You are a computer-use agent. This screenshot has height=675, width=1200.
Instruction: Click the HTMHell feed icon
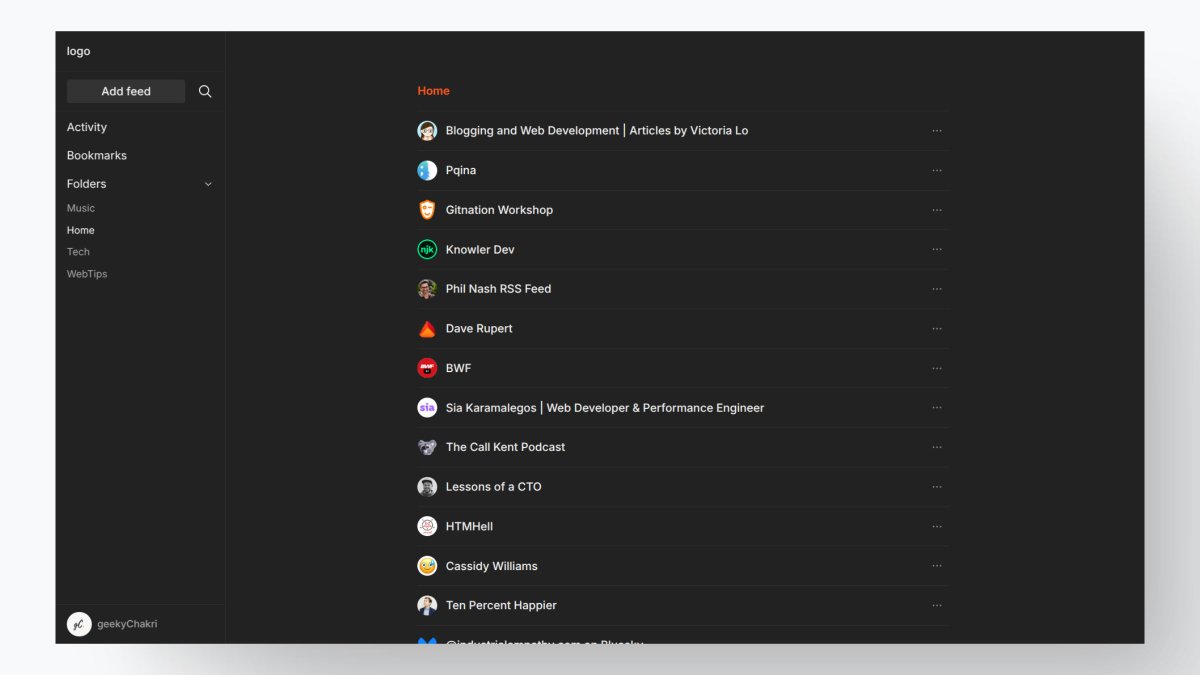coord(427,526)
